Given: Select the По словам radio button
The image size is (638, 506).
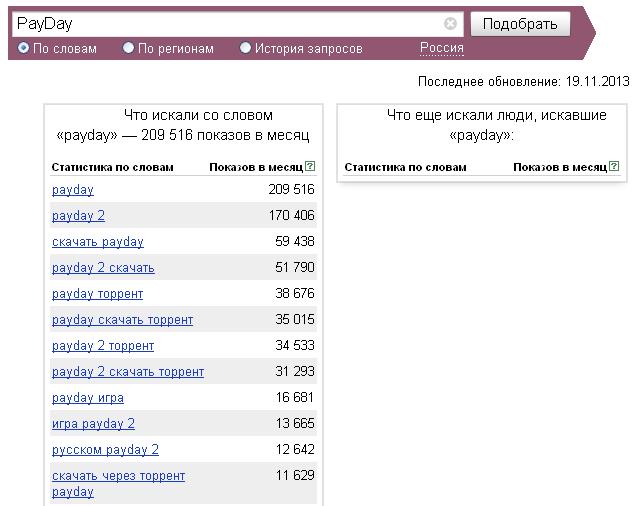Looking at the screenshot, I should click(24, 48).
